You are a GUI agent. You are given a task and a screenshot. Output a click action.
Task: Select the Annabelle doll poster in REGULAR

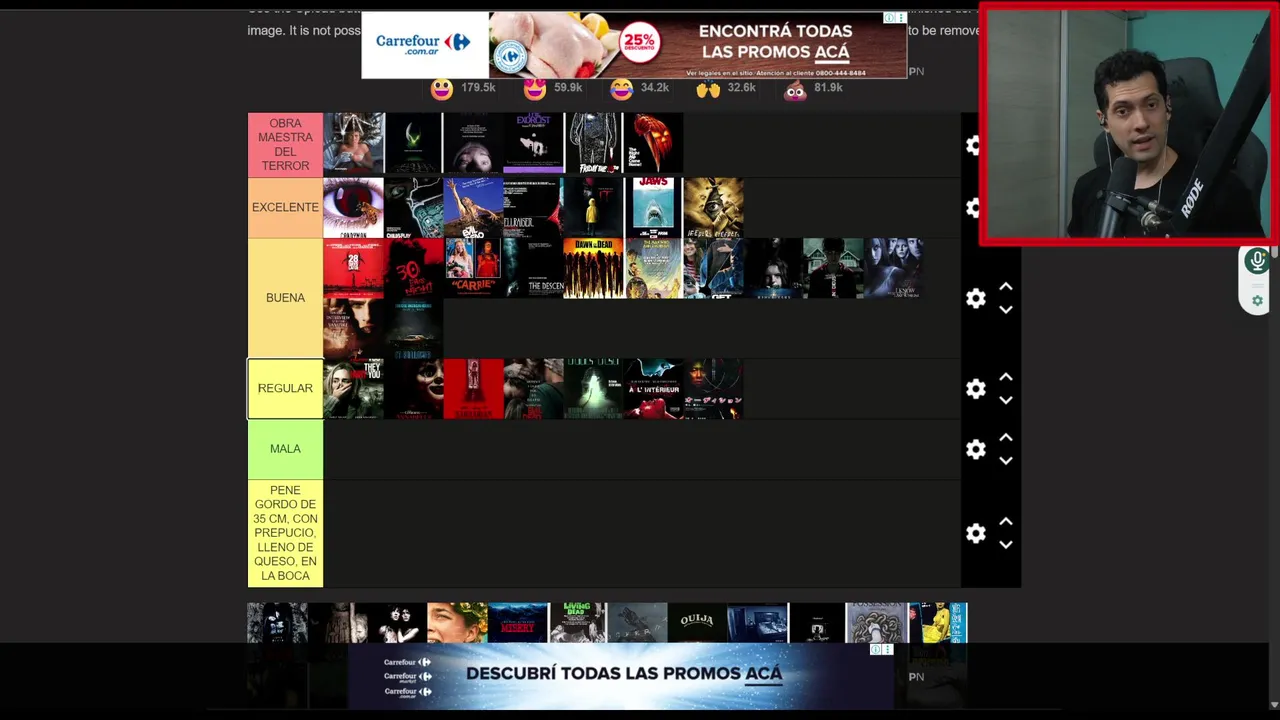(x=413, y=389)
